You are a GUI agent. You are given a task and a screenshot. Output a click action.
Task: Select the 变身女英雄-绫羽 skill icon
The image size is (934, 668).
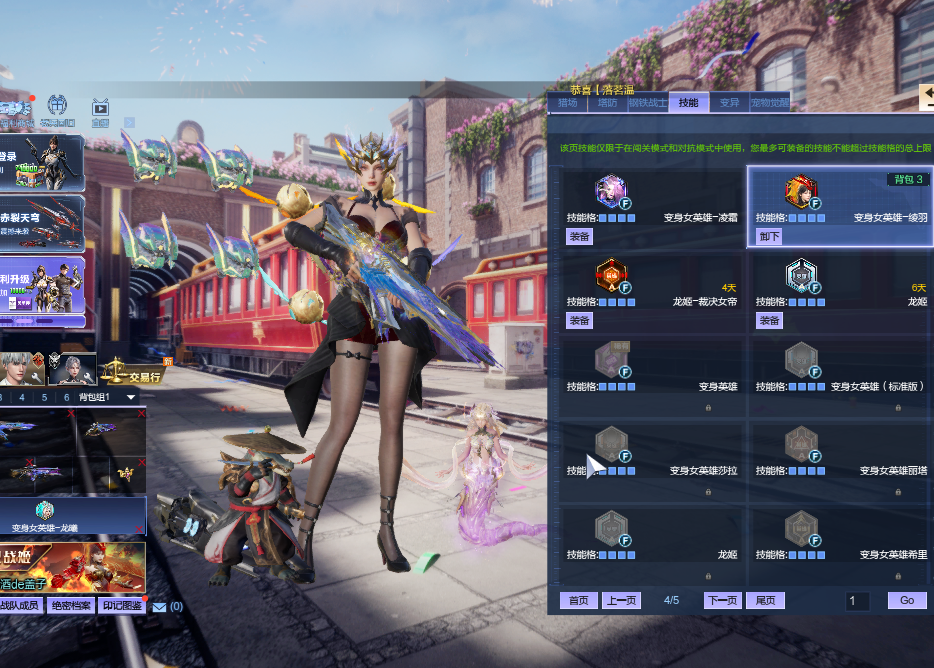801,191
